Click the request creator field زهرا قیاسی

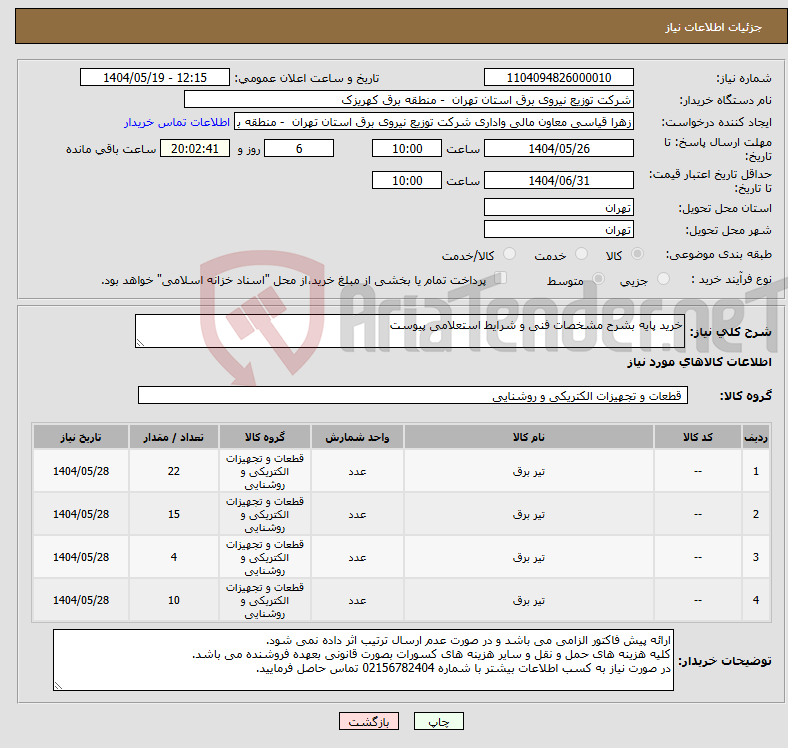tap(434, 122)
